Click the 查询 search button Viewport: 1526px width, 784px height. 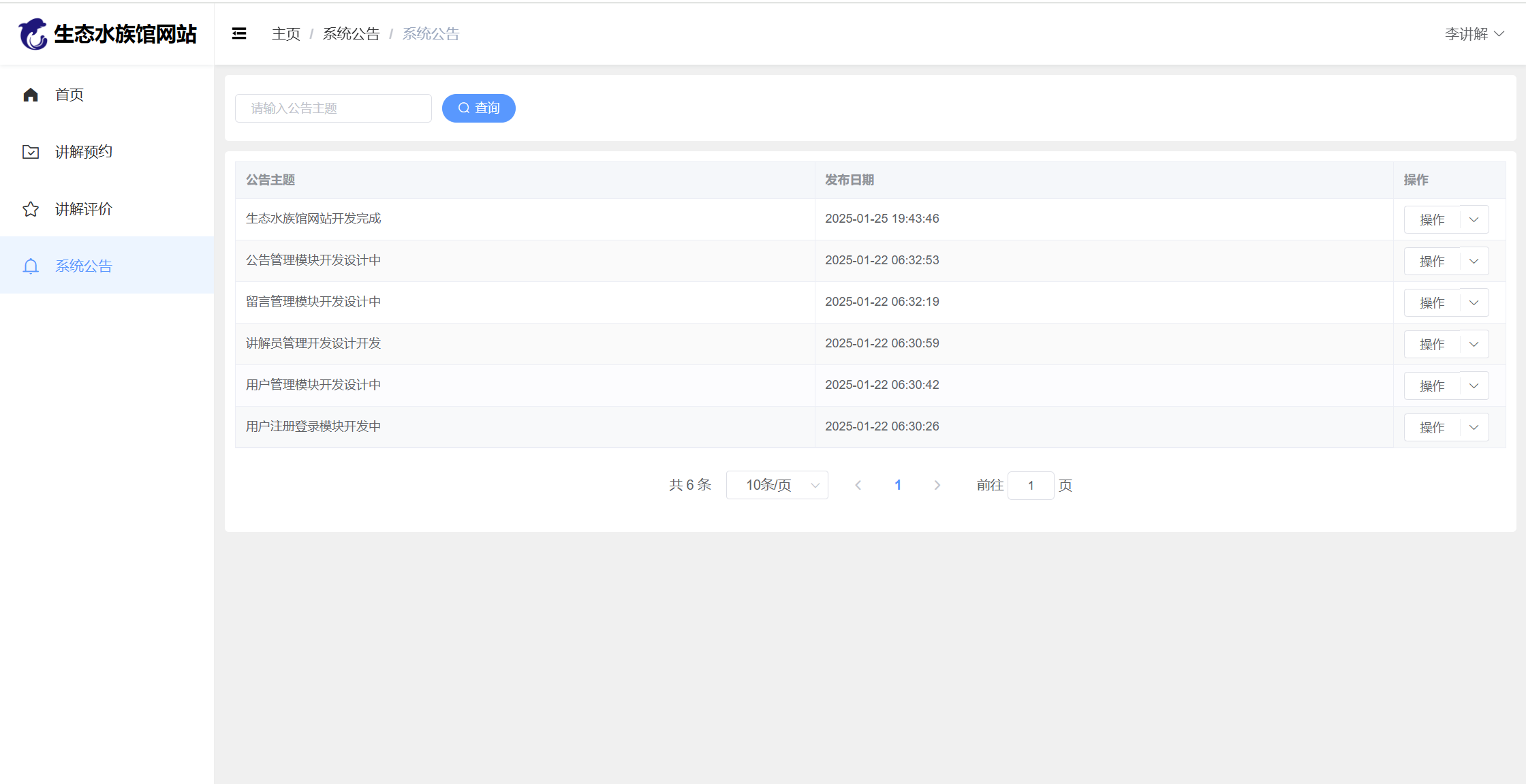[478, 108]
